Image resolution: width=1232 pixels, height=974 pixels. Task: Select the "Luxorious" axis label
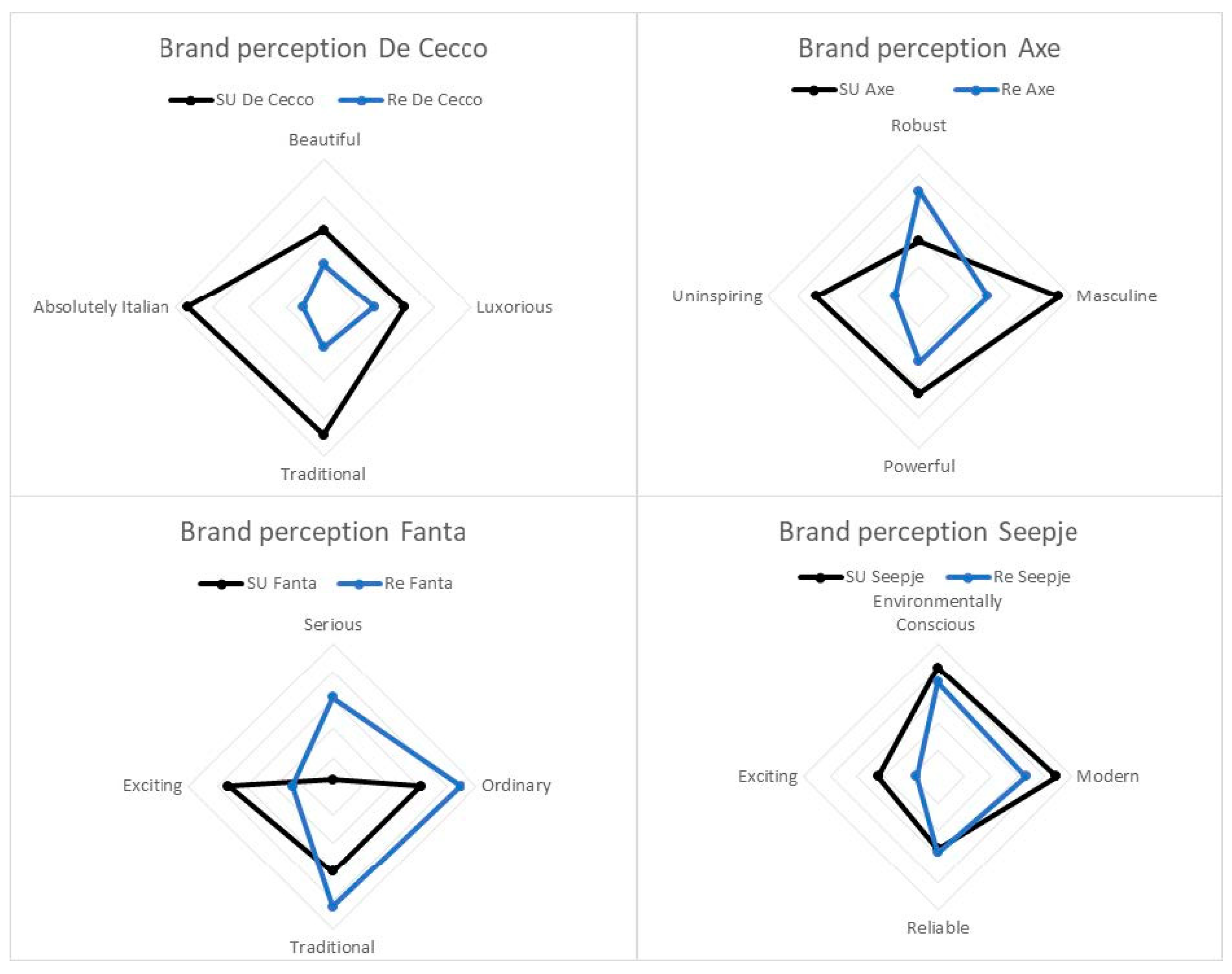click(514, 307)
